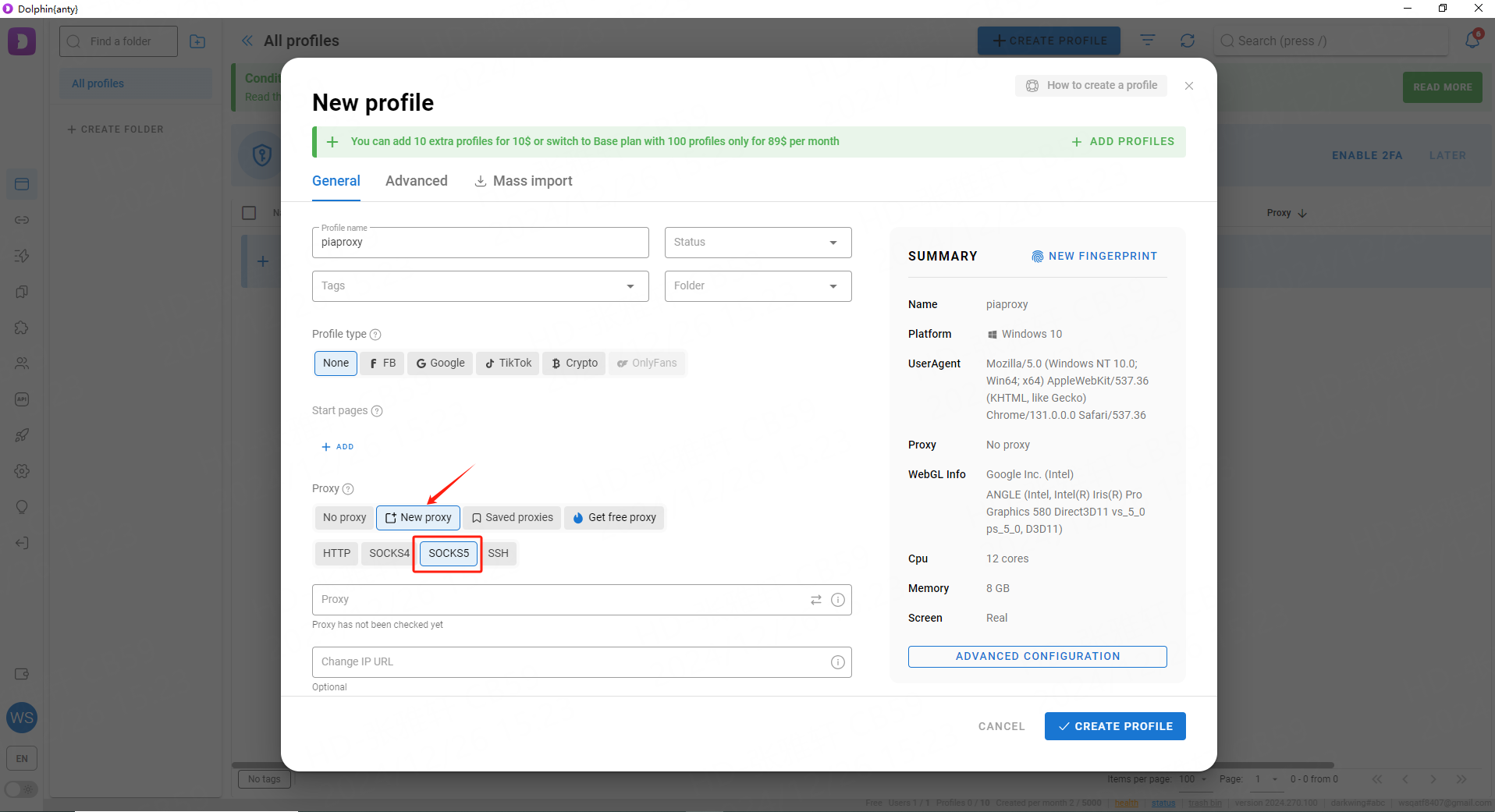1495x812 pixels.
Task: Click help icon beside Start pages
Action: click(x=377, y=411)
